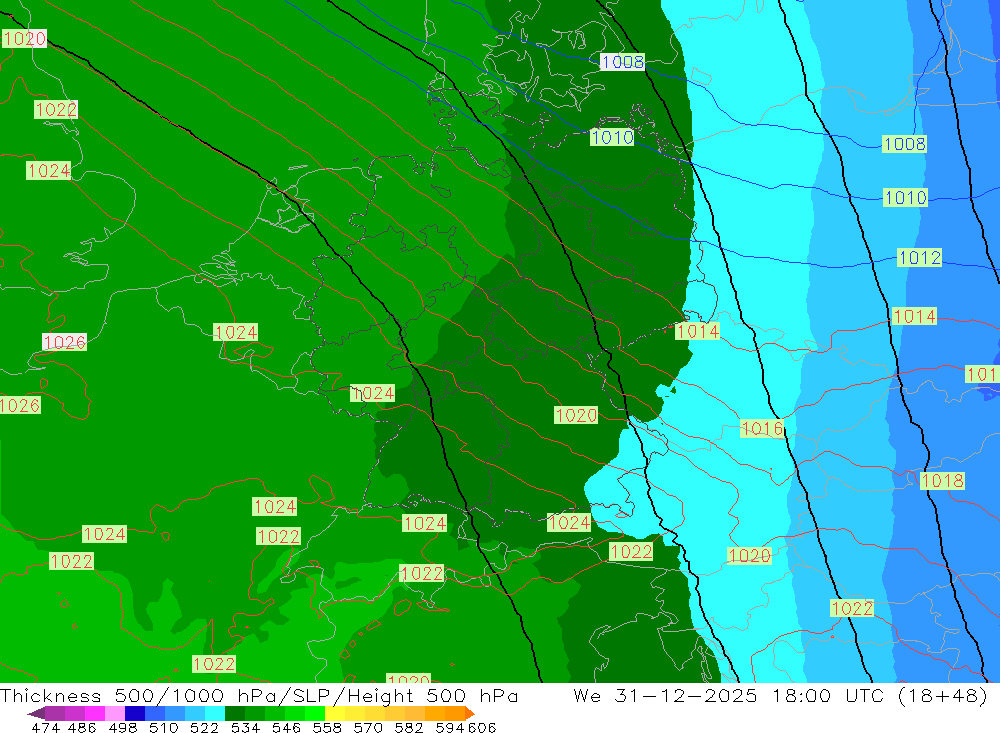Click the darkest green legend swatch above 534
The width and height of the screenshot is (1000, 733).
coord(235,713)
